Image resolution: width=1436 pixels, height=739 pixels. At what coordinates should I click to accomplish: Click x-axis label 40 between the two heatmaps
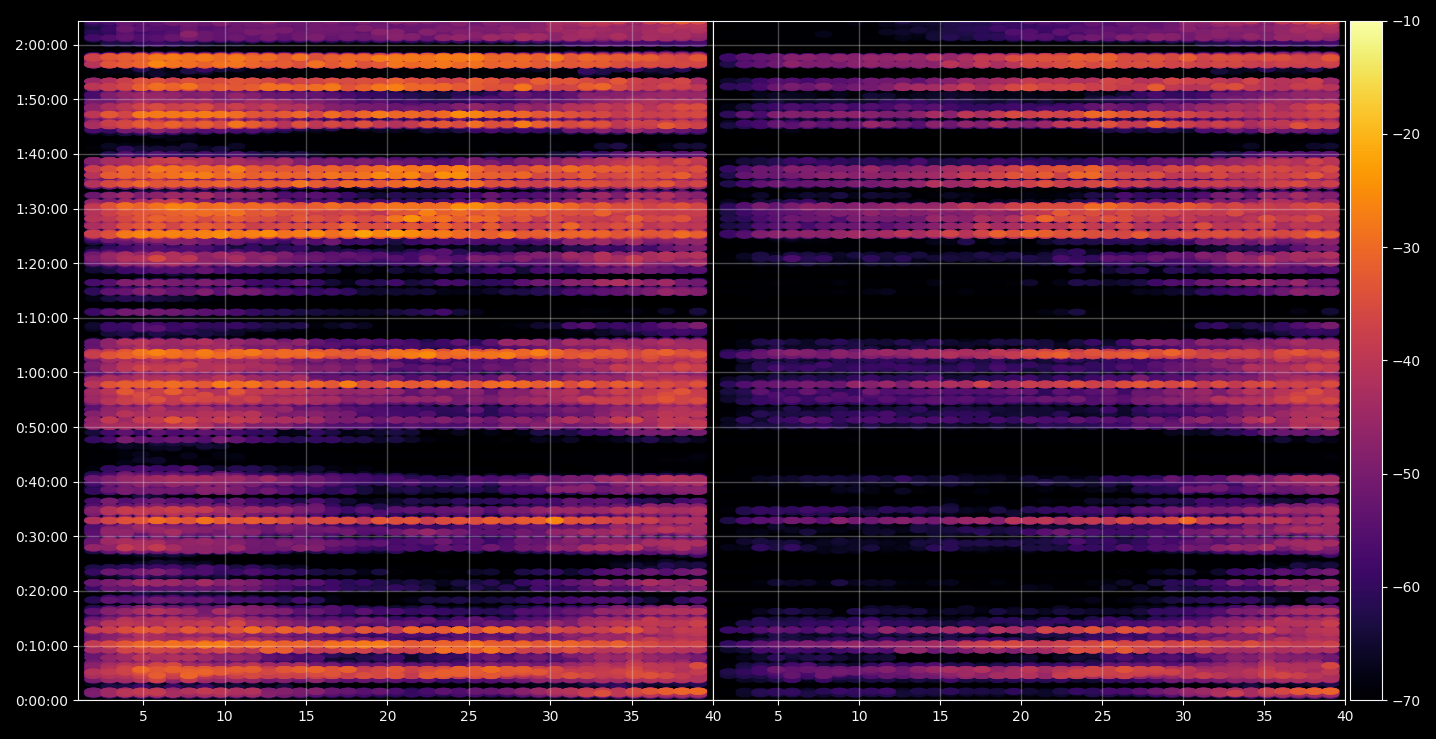click(x=713, y=716)
